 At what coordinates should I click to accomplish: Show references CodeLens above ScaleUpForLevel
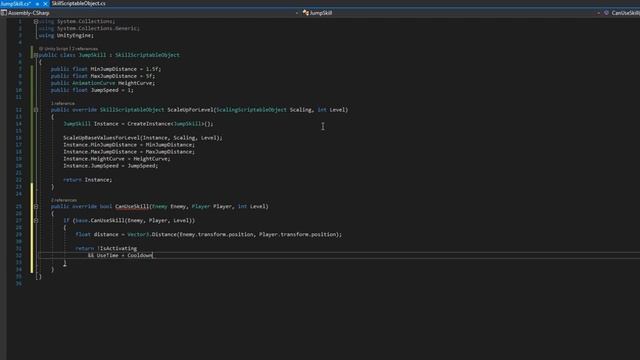(x=63, y=104)
